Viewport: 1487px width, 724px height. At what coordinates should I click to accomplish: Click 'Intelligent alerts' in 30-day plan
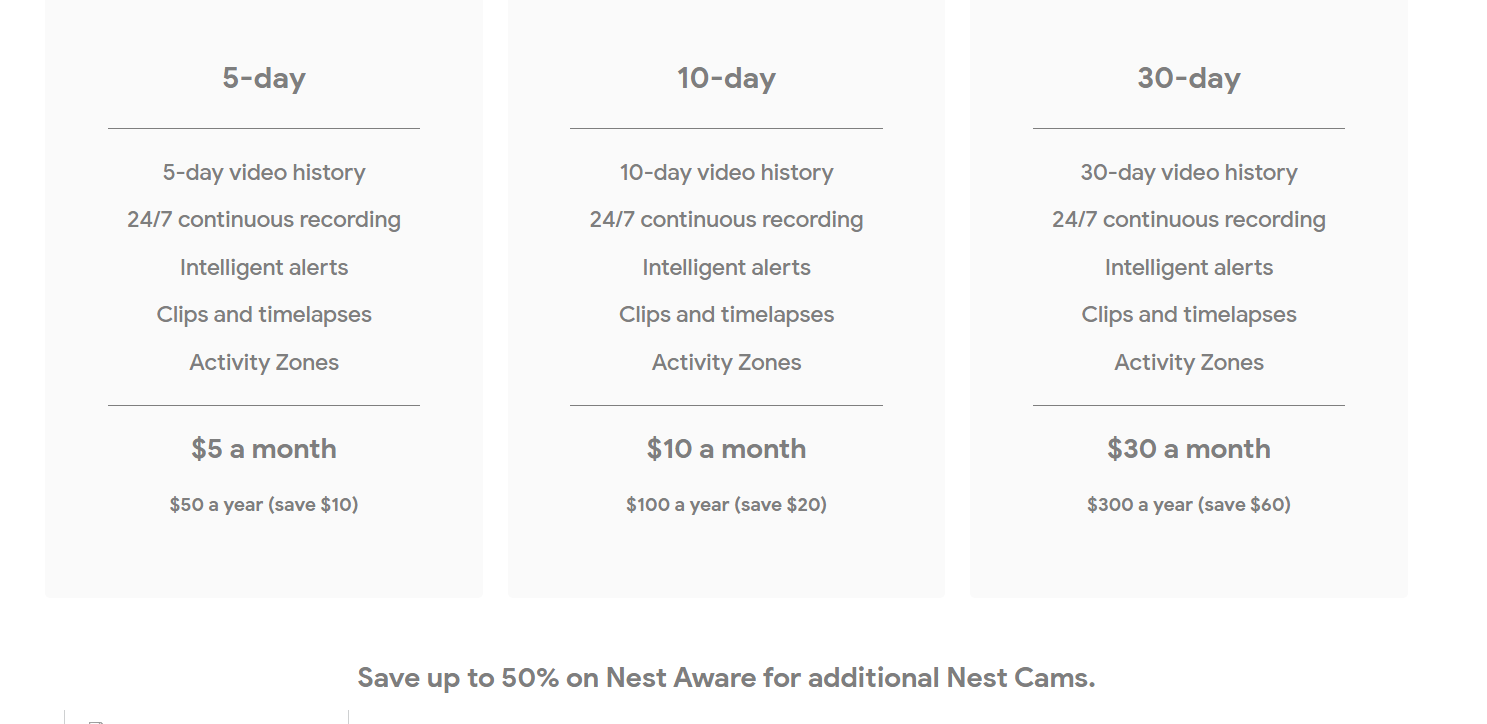tap(1189, 268)
